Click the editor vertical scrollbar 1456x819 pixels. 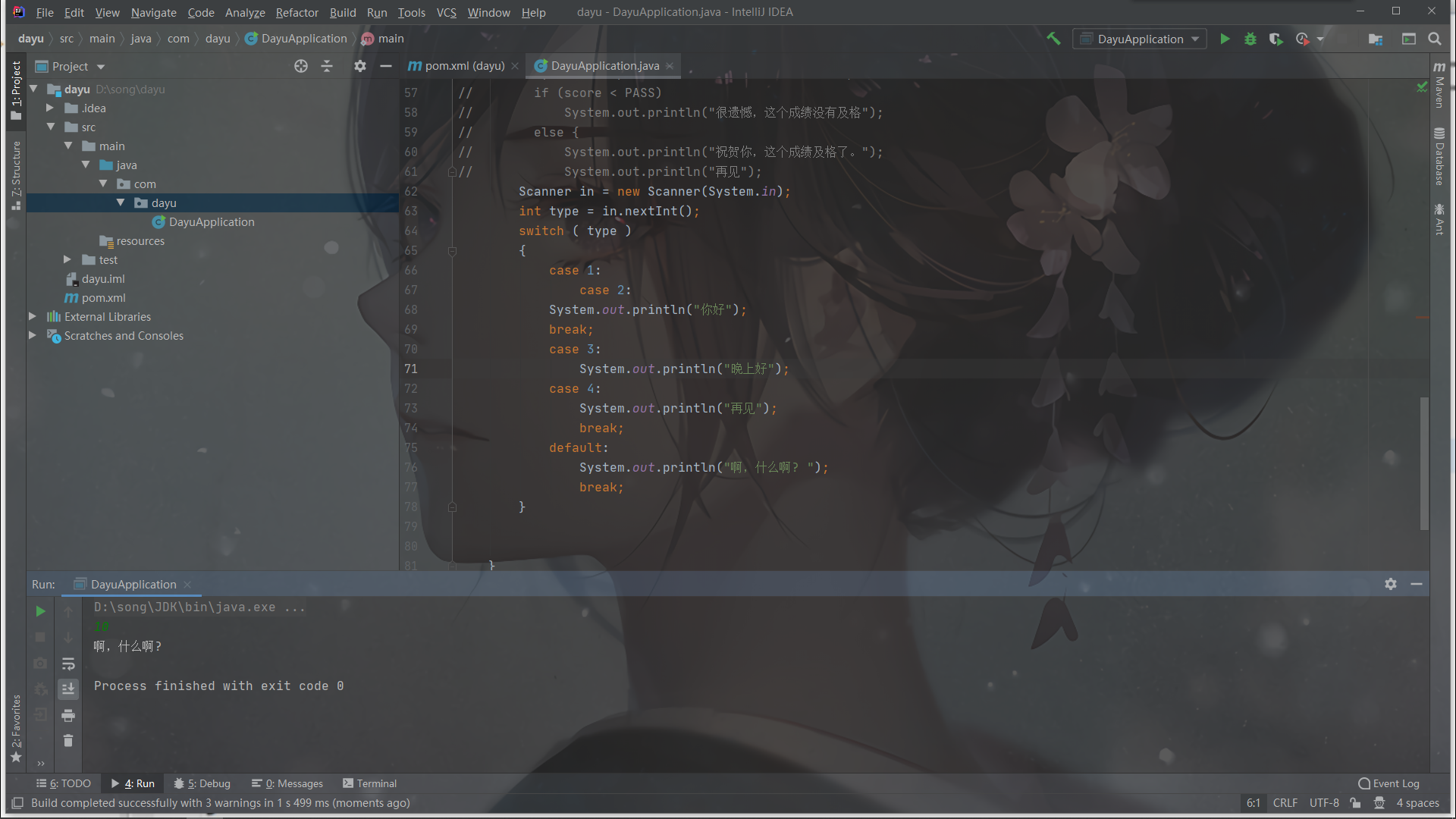click(x=1424, y=463)
